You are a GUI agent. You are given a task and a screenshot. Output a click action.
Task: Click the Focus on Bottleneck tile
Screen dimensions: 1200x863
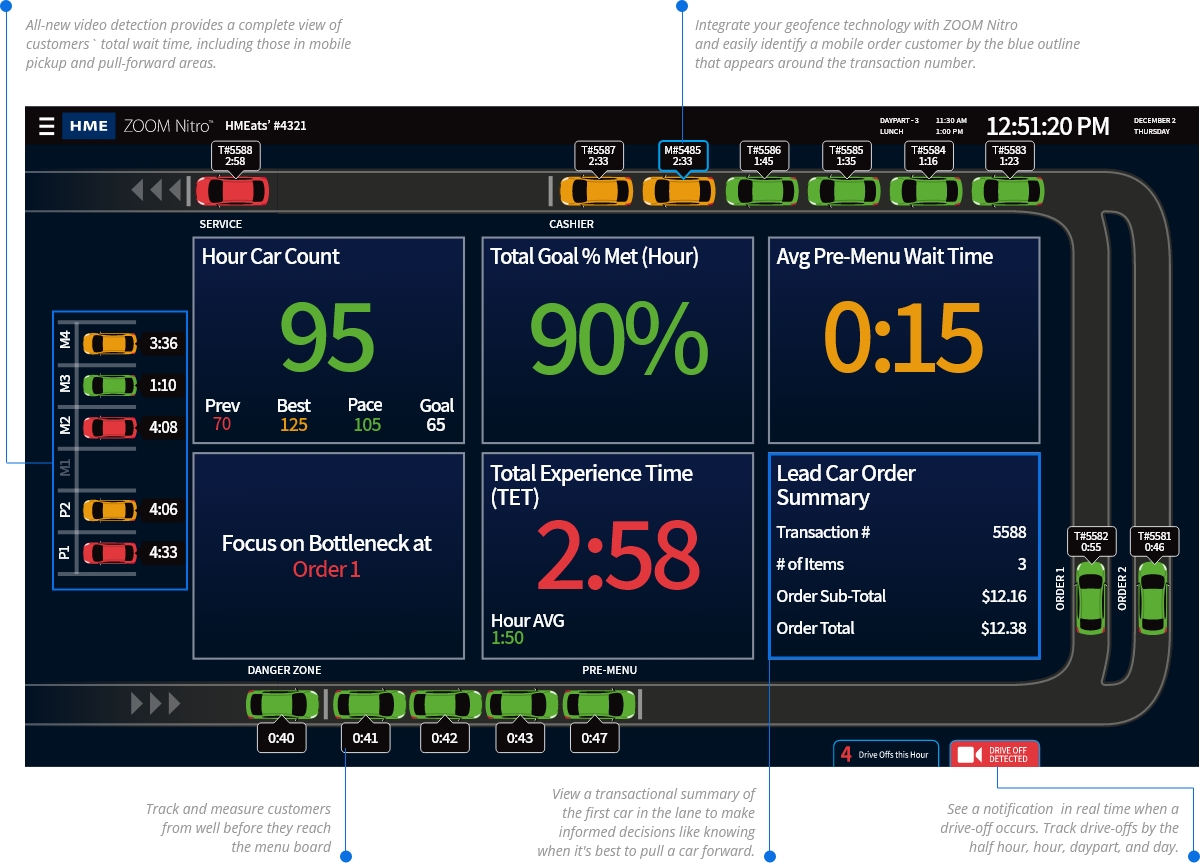328,556
